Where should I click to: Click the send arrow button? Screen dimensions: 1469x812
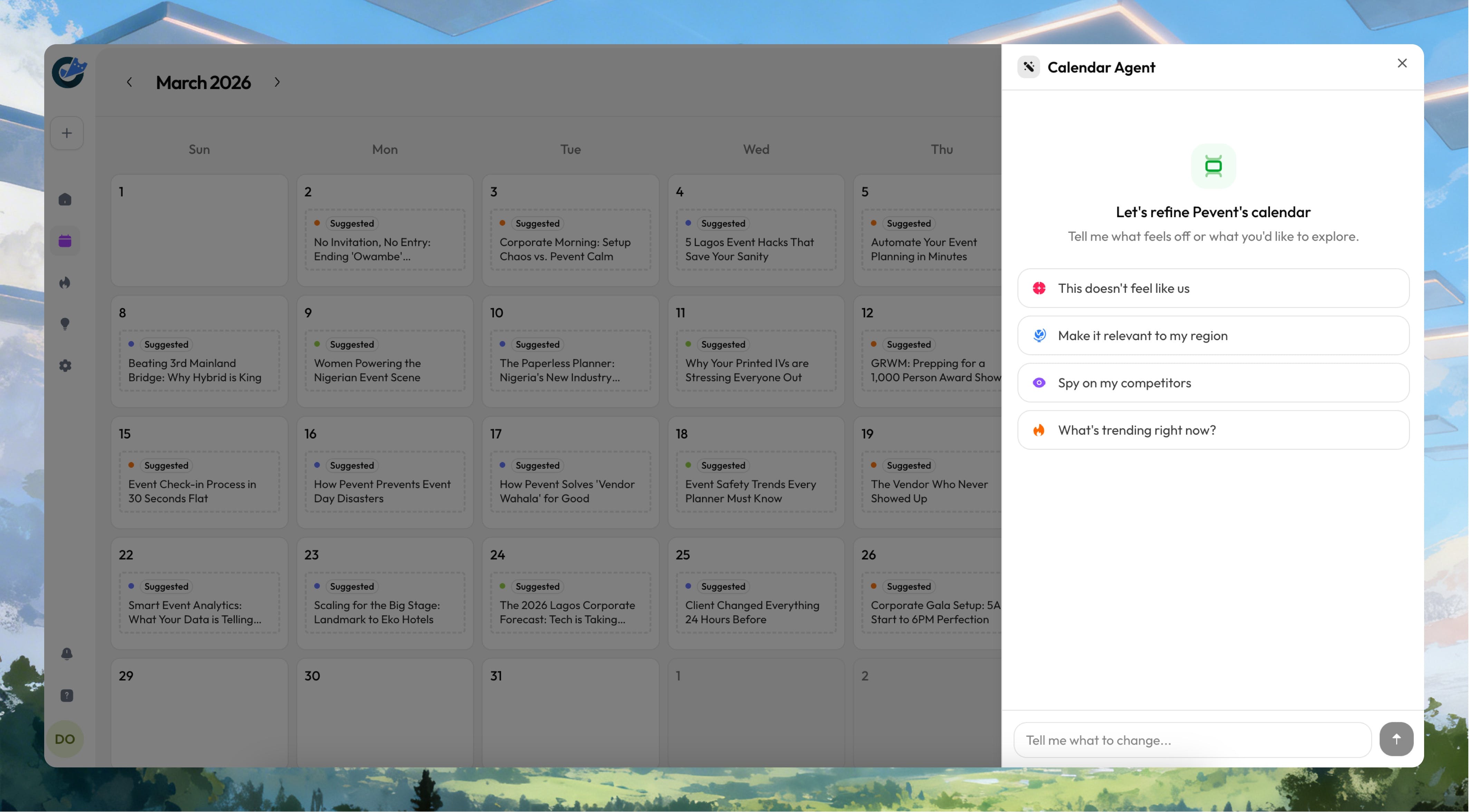(1395, 739)
